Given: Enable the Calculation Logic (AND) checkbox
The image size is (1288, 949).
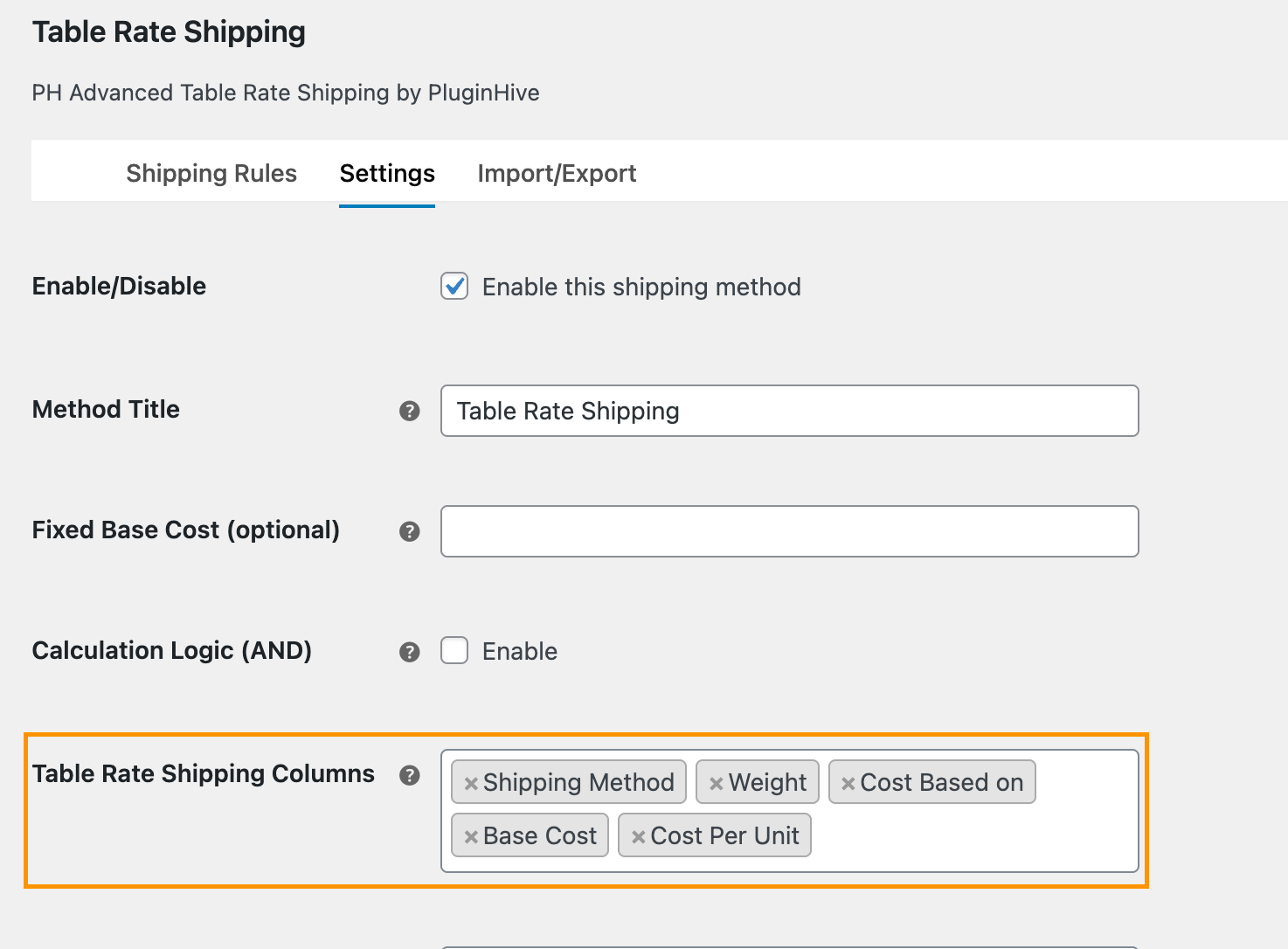Looking at the screenshot, I should 454,651.
